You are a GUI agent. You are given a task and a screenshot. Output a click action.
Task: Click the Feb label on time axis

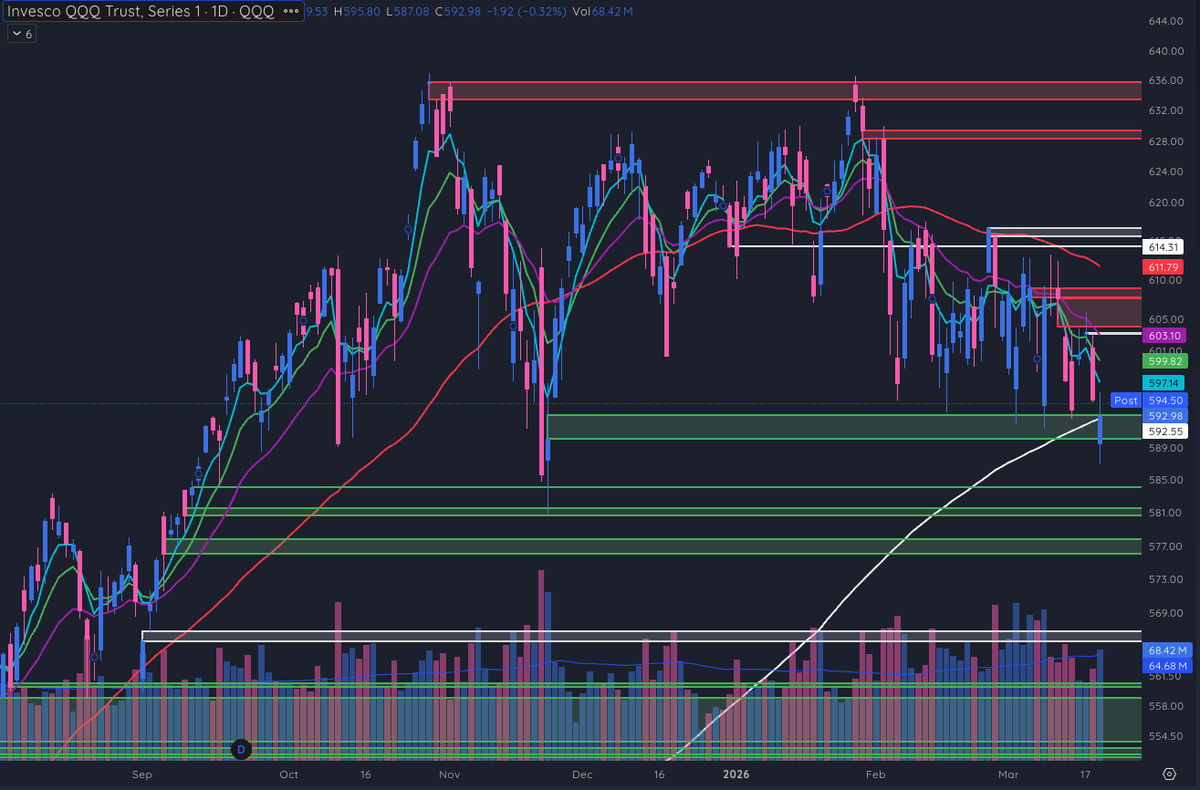(876, 774)
